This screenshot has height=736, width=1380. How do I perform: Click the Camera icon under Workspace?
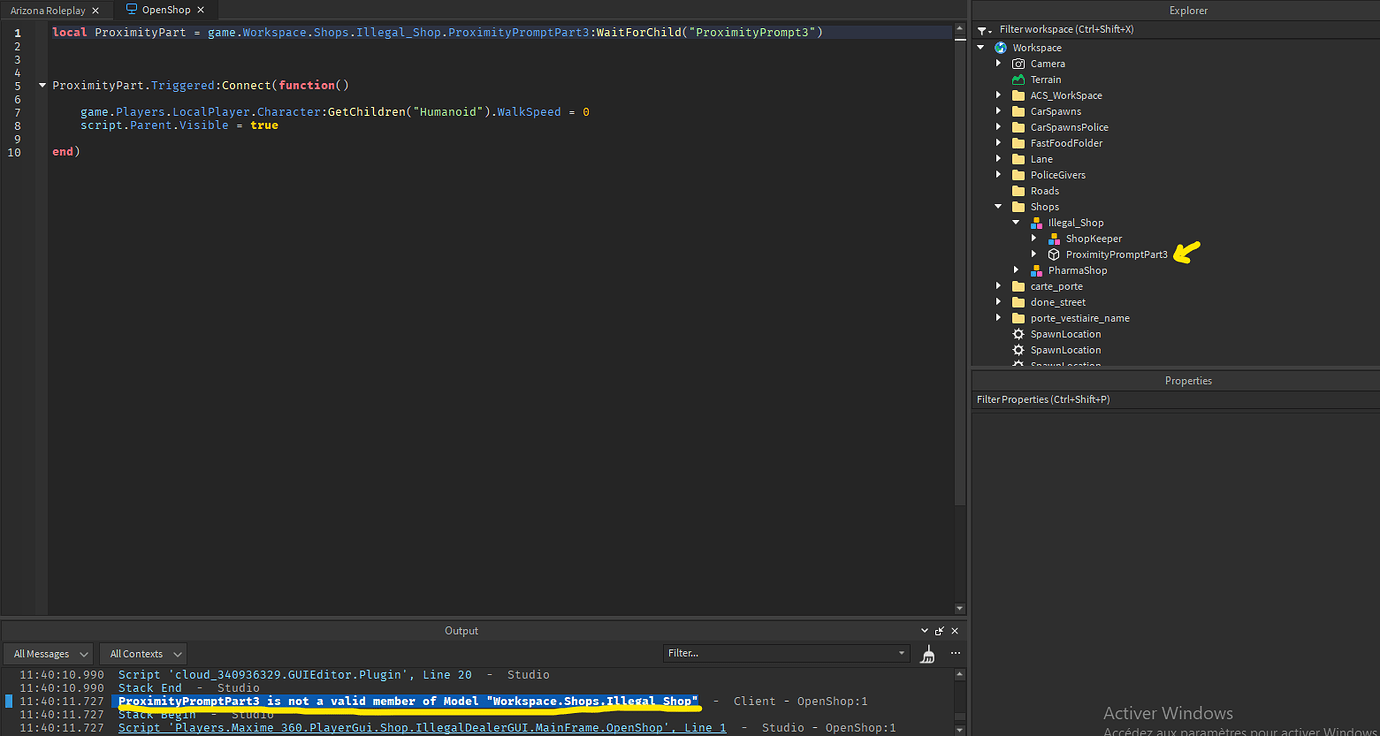pyautogui.click(x=1017, y=63)
